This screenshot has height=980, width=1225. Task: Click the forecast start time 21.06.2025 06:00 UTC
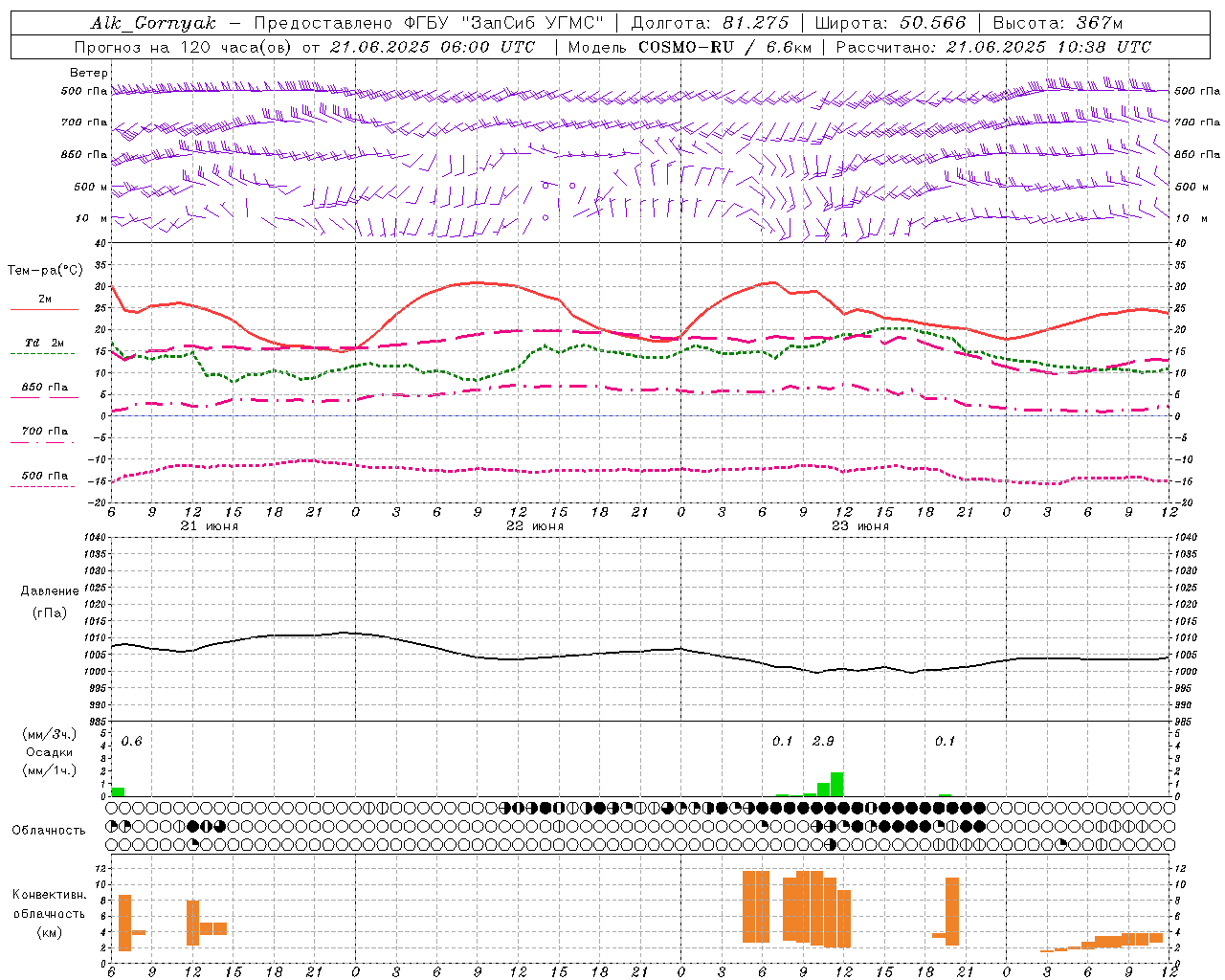(433, 47)
